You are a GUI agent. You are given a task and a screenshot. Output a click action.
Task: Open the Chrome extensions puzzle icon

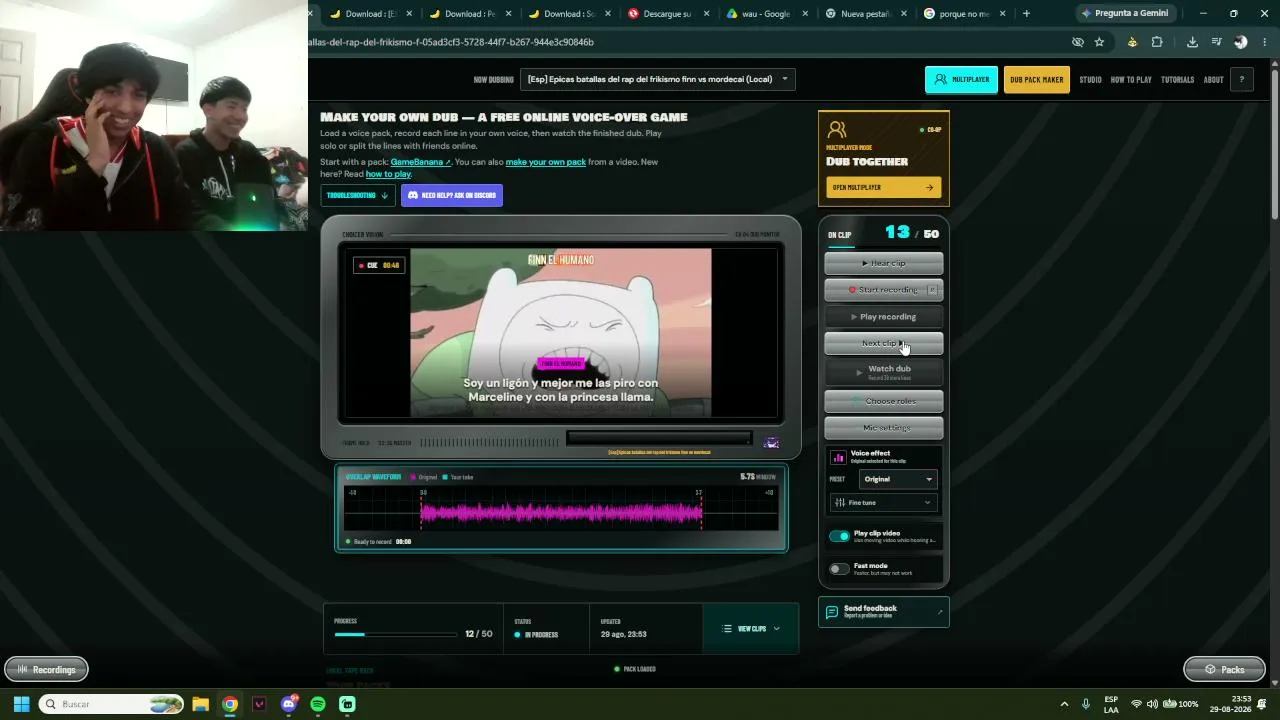pyautogui.click(x=1157, y=42)
